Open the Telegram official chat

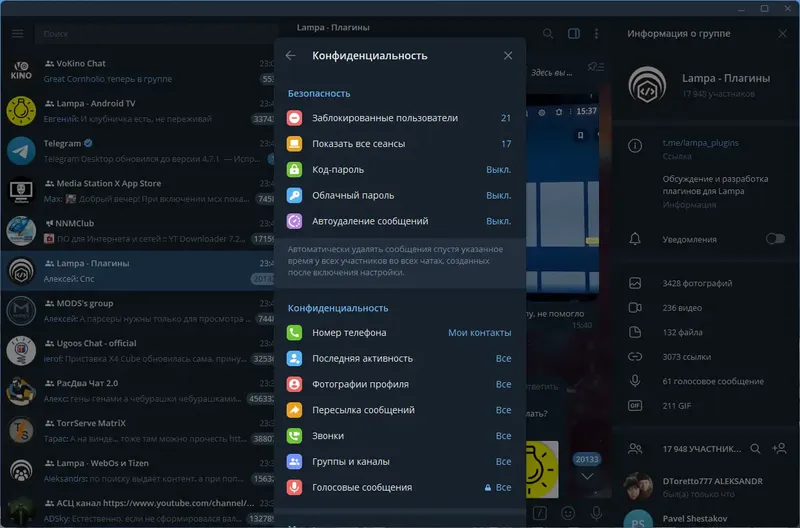pyautogui.click(x=138, y=151)
